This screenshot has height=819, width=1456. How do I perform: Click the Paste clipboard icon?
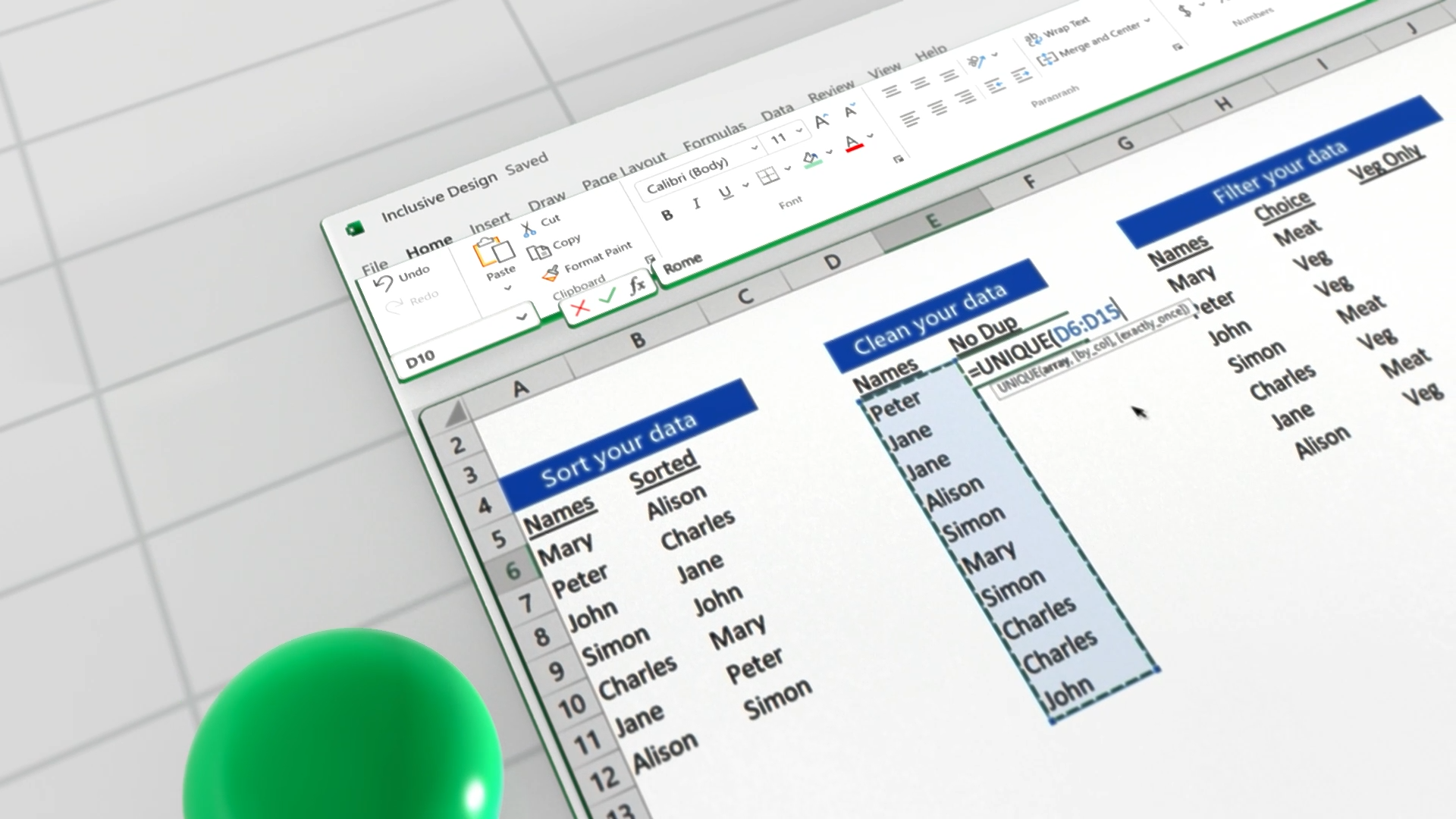(493, 250)
